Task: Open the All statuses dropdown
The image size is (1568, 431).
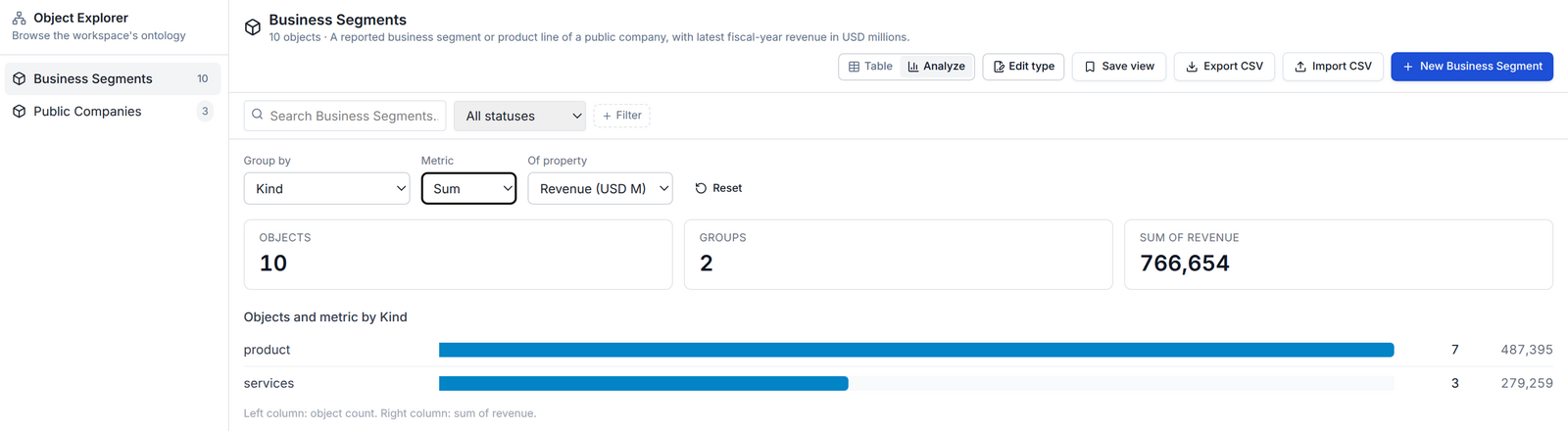Action: pos(519,116)
